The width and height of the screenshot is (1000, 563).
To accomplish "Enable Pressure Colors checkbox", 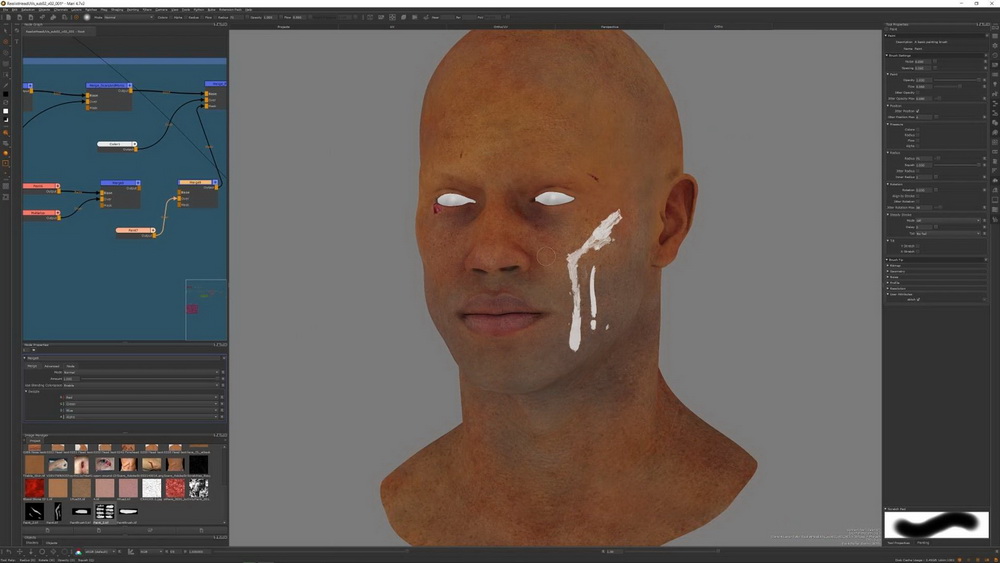I will (x=918, y=129).
